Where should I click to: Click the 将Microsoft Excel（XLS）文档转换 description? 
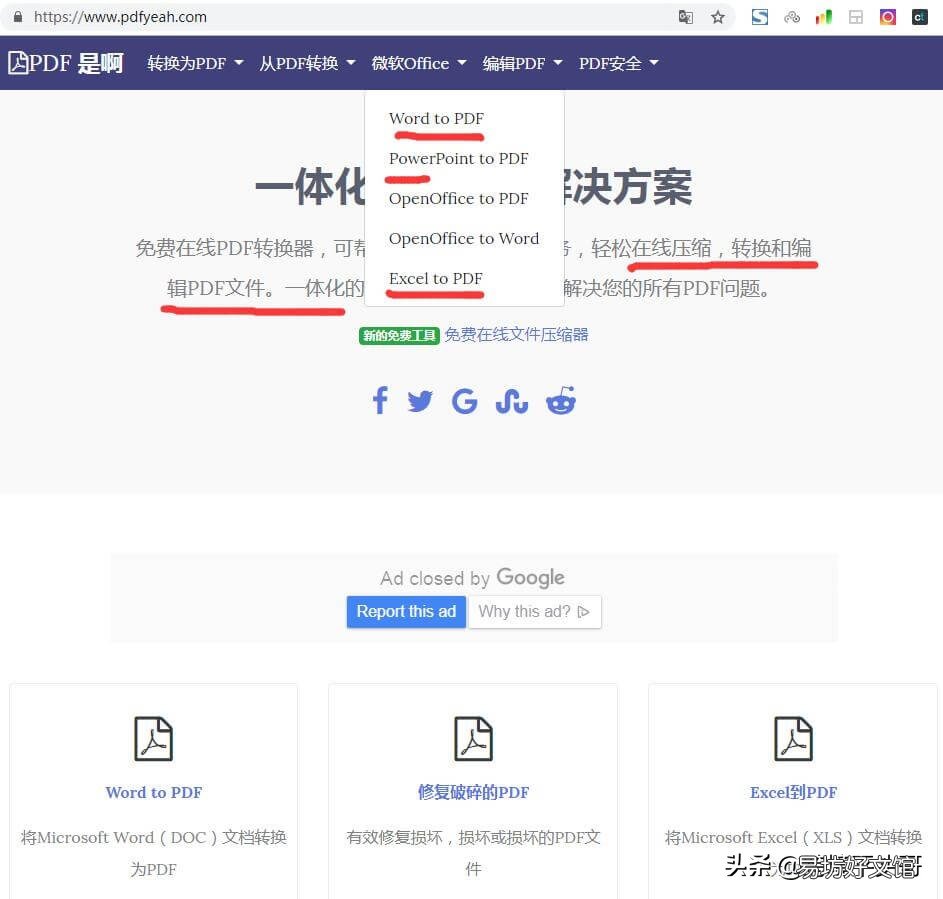[793, 837]
